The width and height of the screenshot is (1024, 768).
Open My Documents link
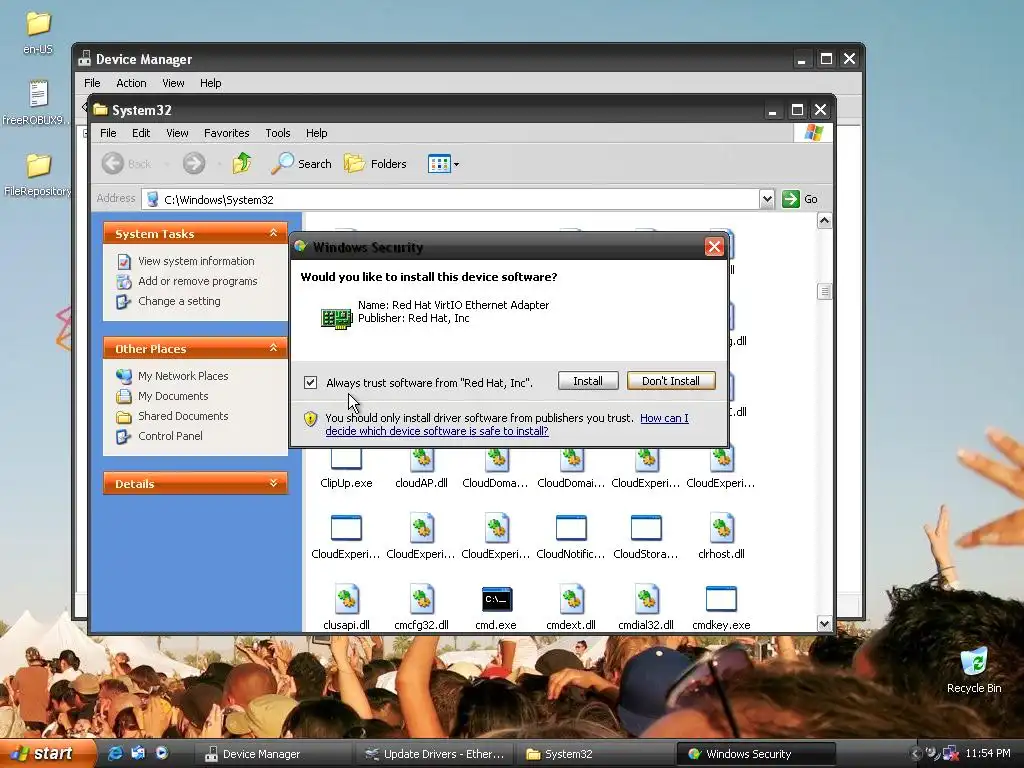(173, 396)
